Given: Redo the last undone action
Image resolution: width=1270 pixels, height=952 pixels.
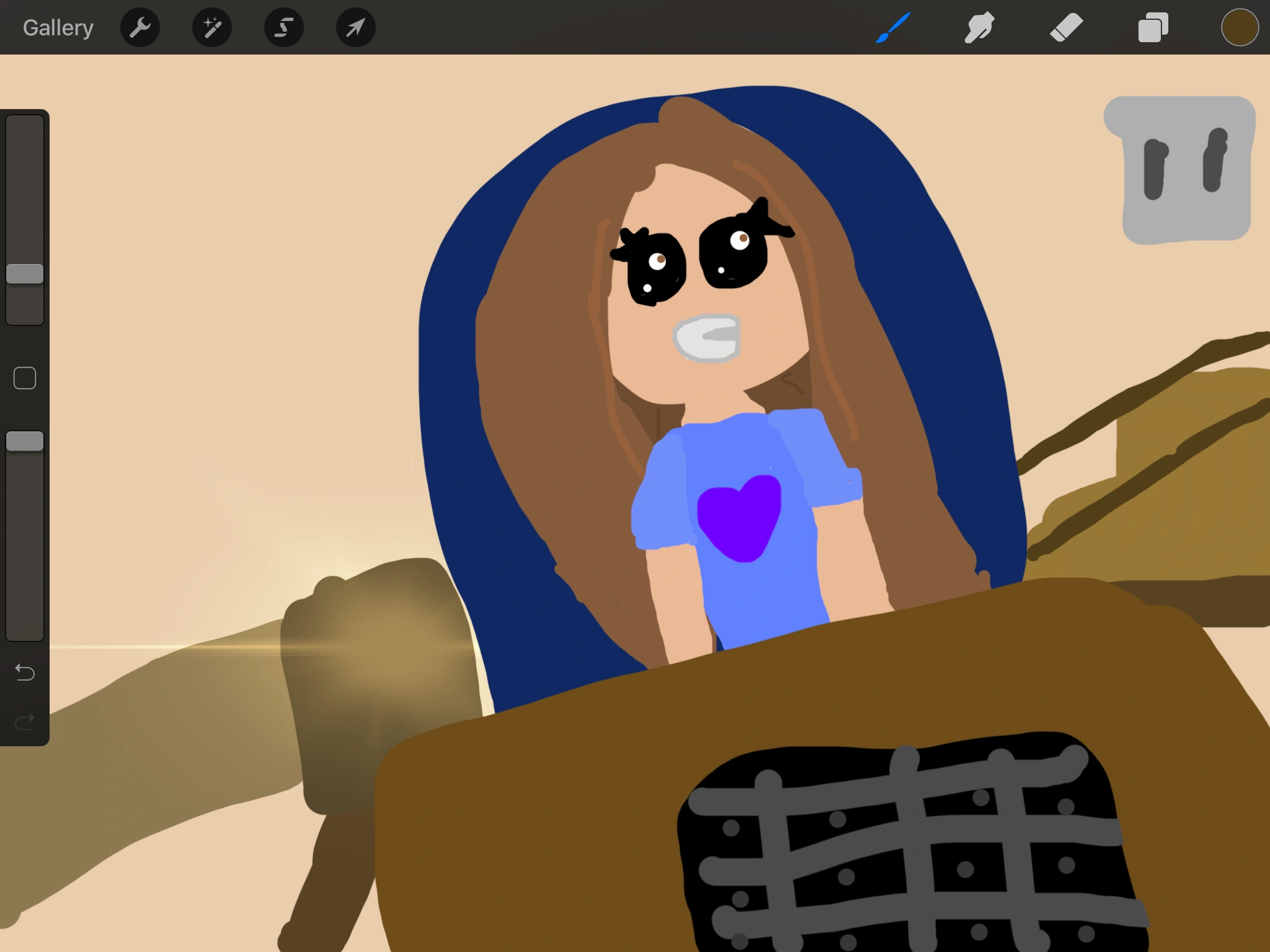Looking at the screenshot, I should 25,721.
